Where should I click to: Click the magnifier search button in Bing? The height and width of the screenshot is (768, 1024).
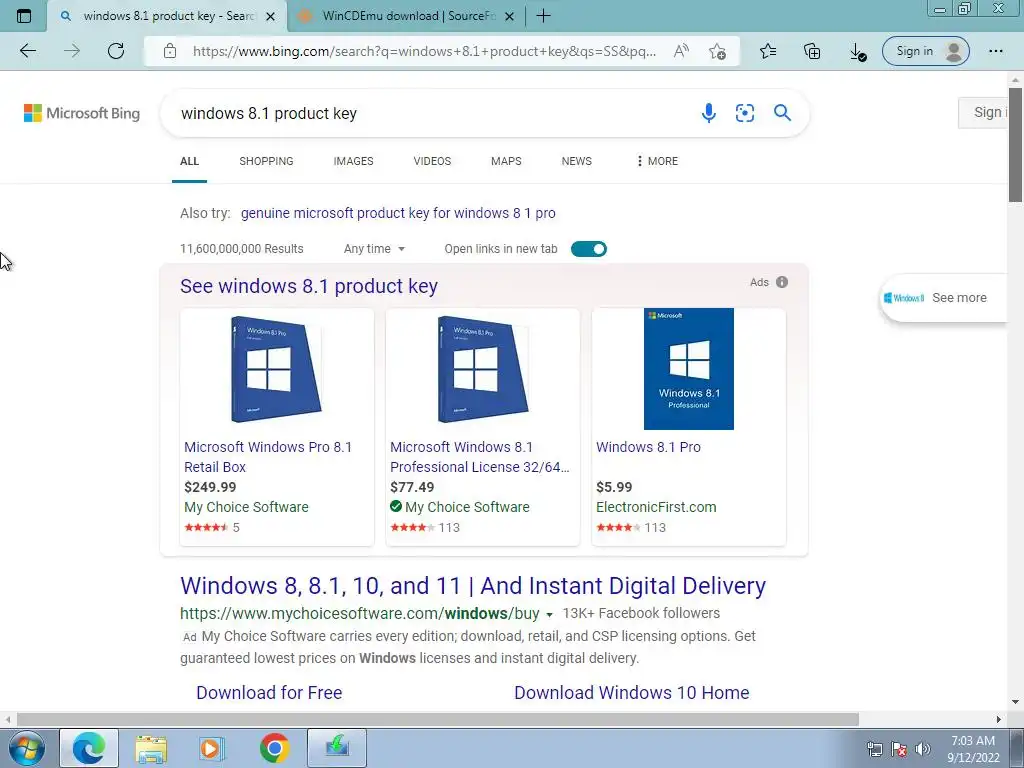coord(782,113)
